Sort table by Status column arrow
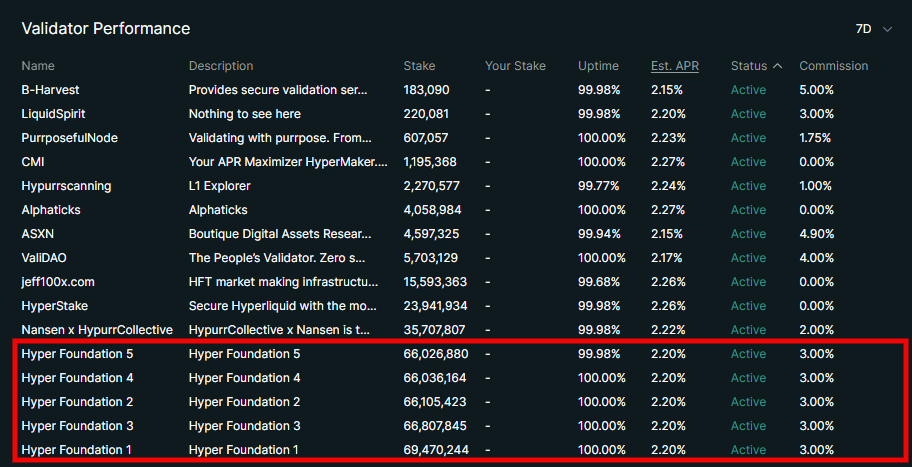This screenshot has height=467, width=912. tap(777, 66)
